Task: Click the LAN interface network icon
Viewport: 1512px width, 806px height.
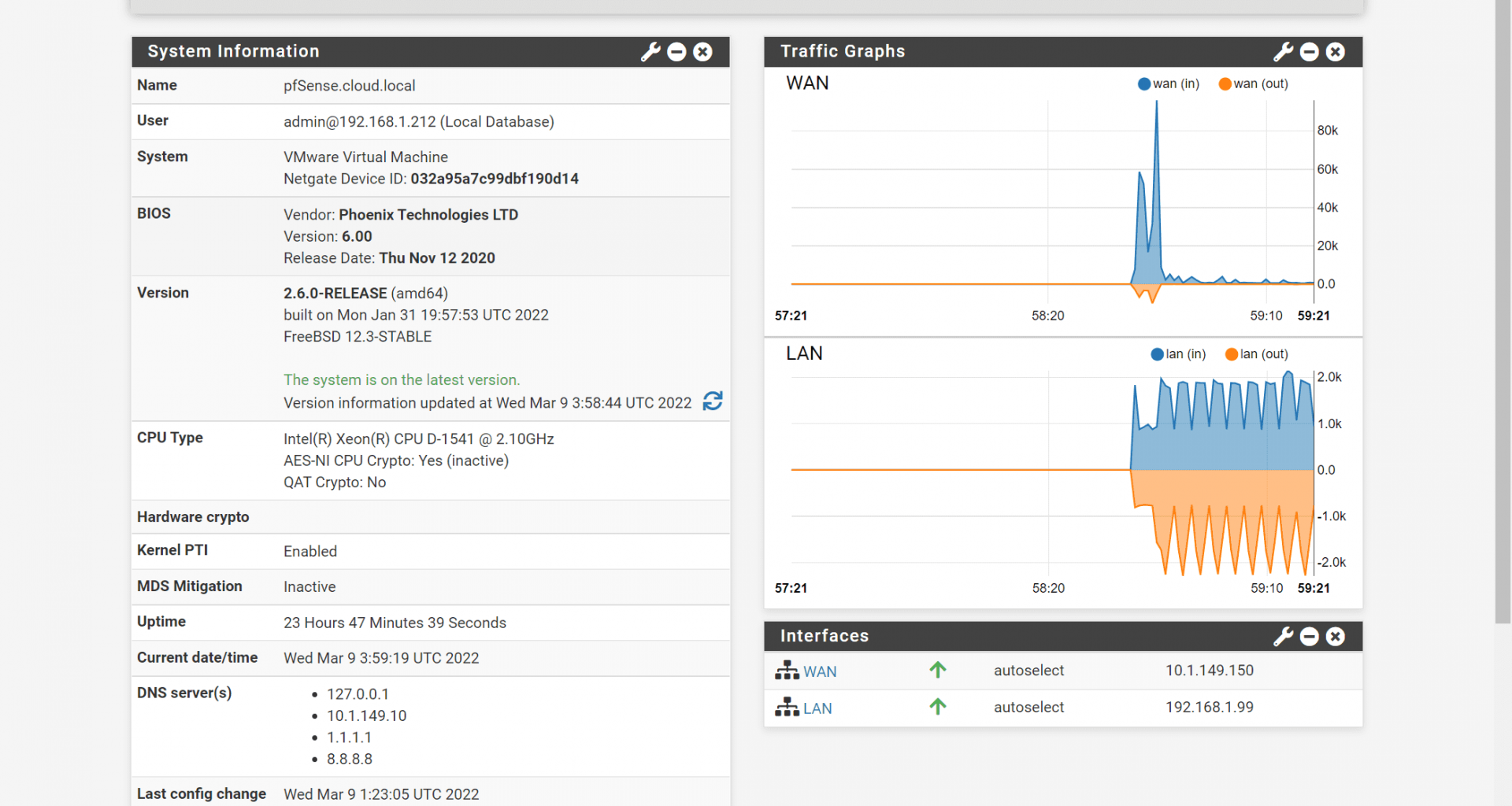Action: click(x=787, y=708)
